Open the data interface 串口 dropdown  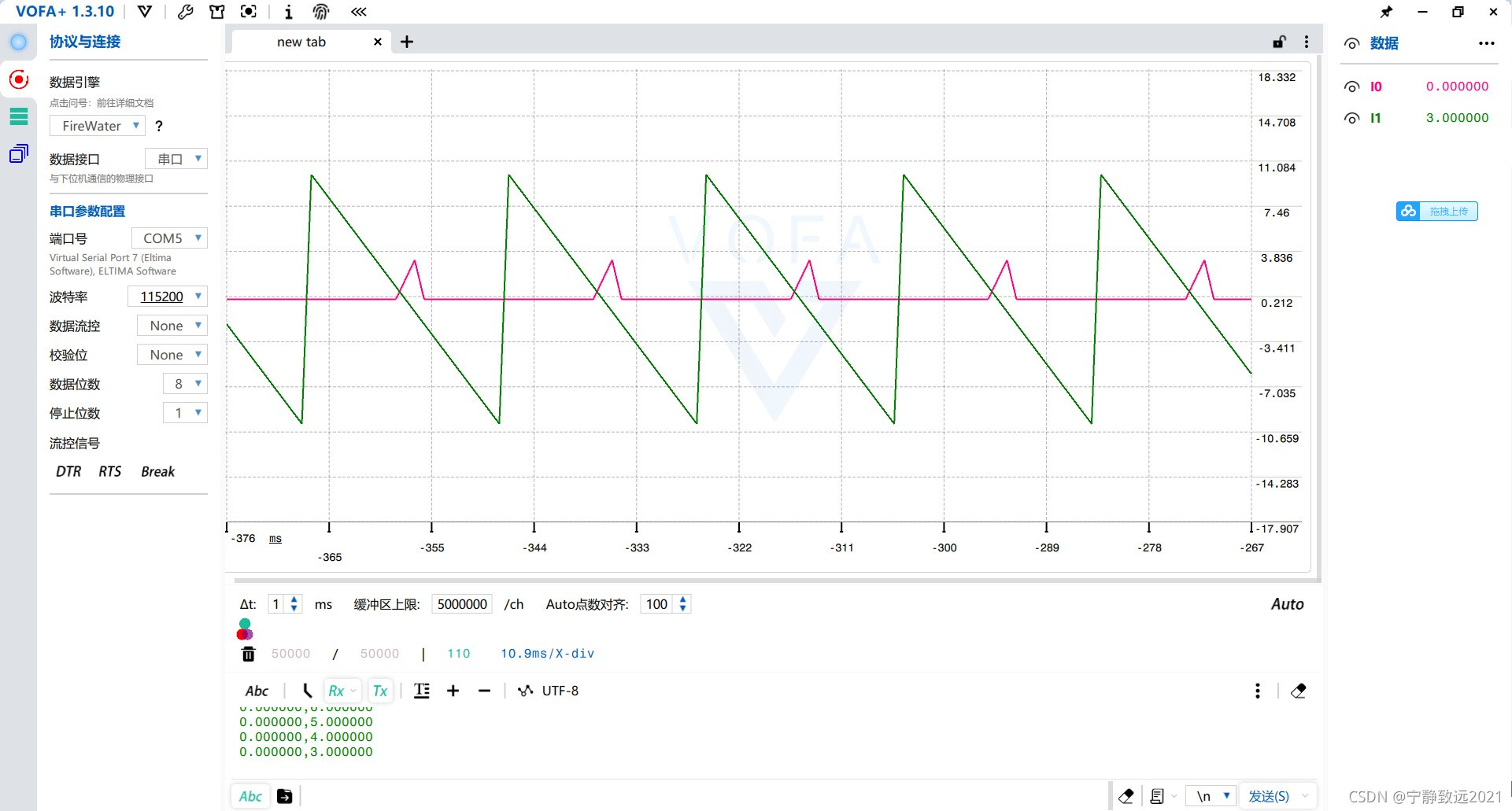pos(176,159)
